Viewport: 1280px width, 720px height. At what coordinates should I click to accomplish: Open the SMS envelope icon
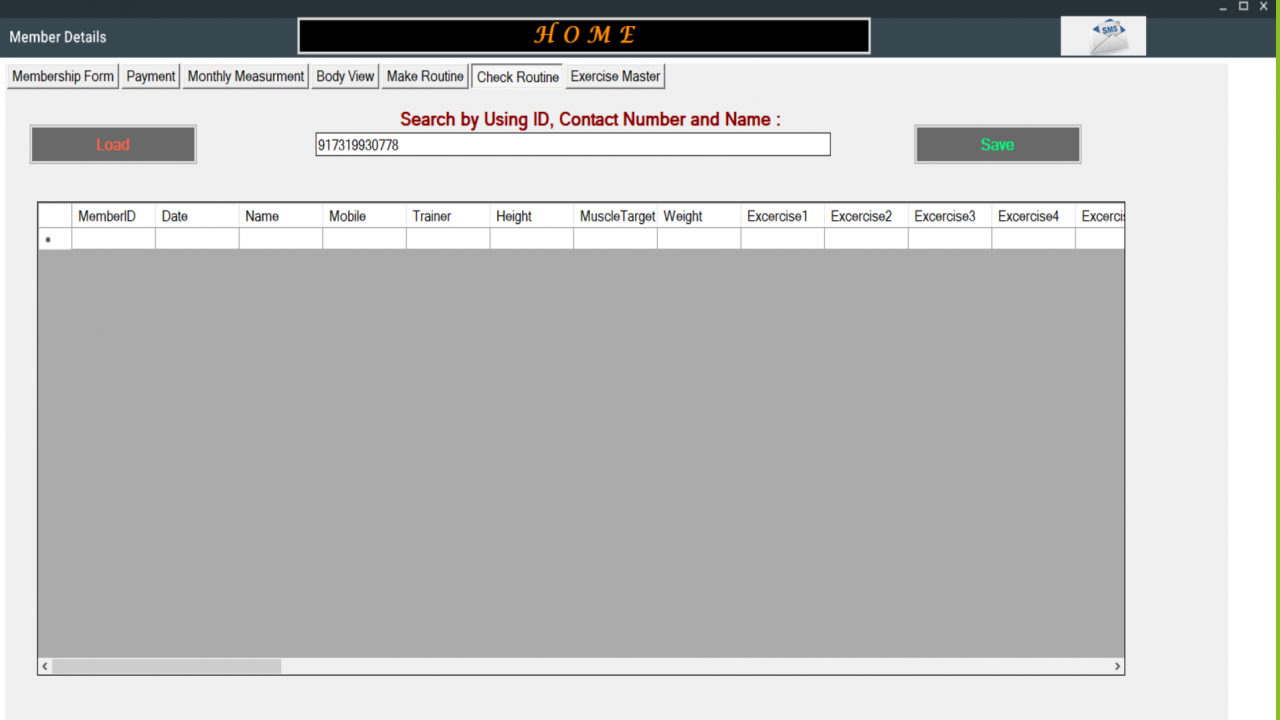1103,37
